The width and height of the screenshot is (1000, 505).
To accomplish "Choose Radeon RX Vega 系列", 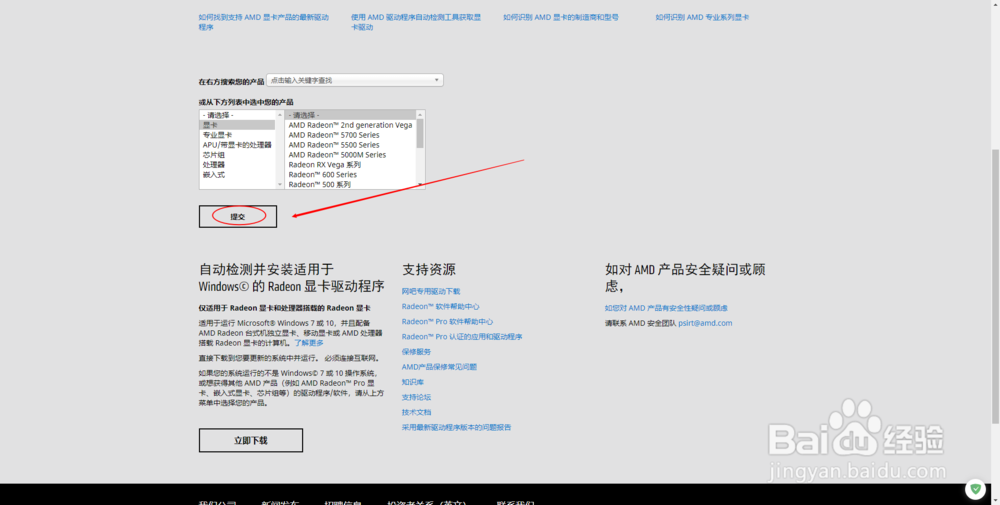I will [x=351, y=165].
